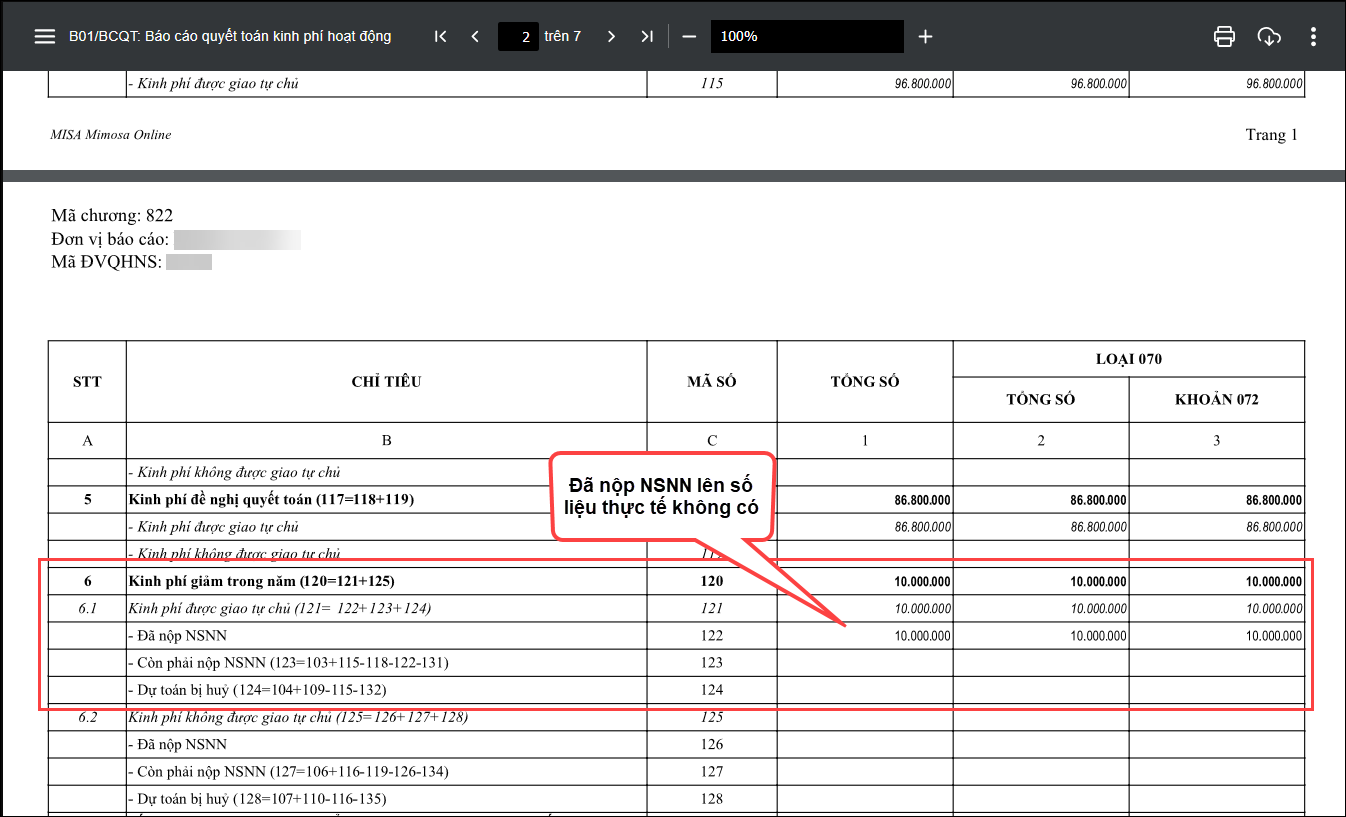Click the B01/BCQT report title

[230, 36]
